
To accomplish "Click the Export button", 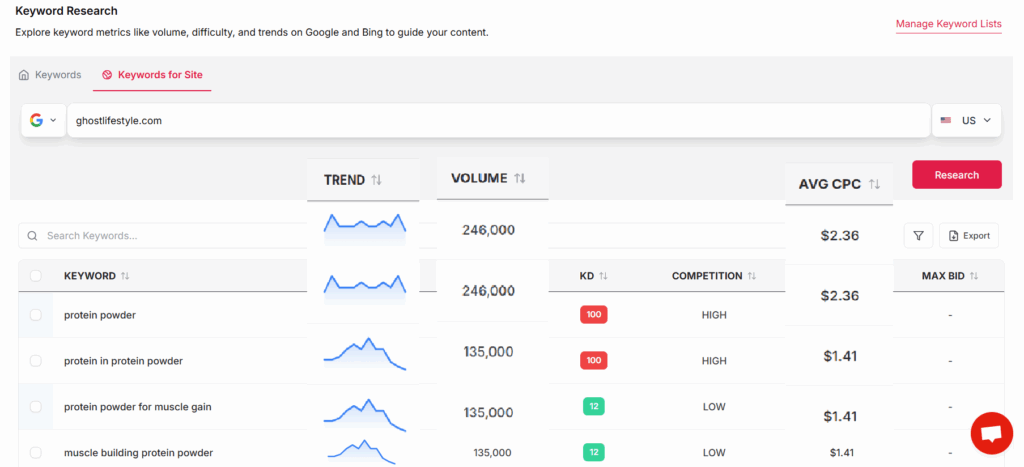I will coord(969,236).
